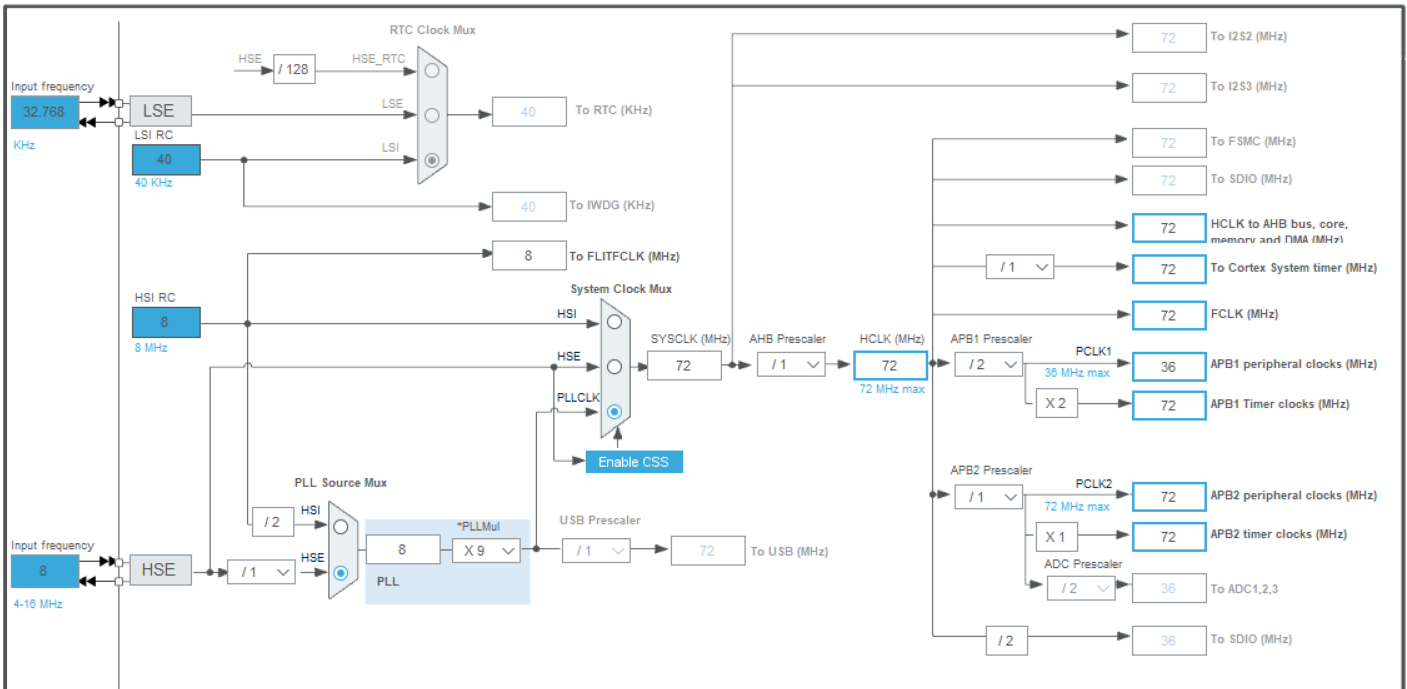
Task: Click the Enable CSS button
Action: coord(633,461)
